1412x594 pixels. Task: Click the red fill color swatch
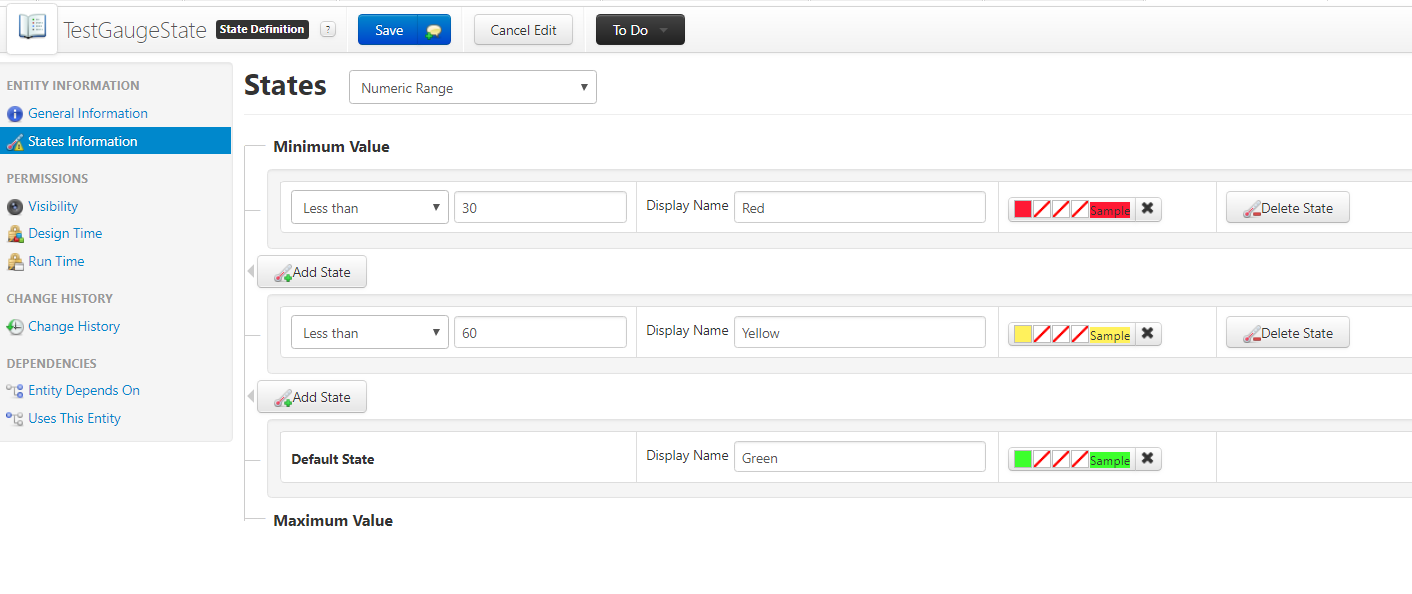[1023, 209]
